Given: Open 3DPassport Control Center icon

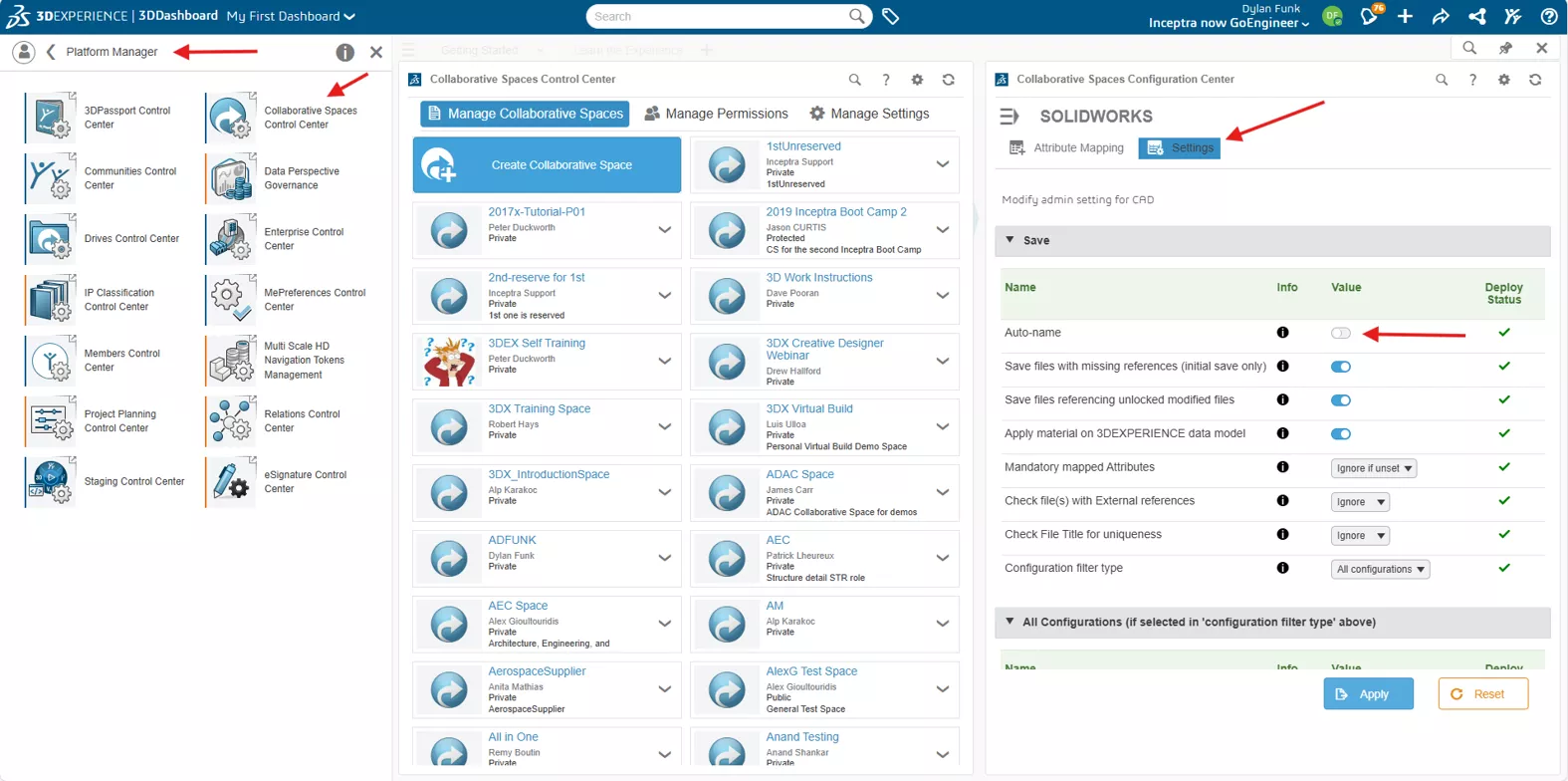Looking at the screenshot, I should tap(50, 118).
